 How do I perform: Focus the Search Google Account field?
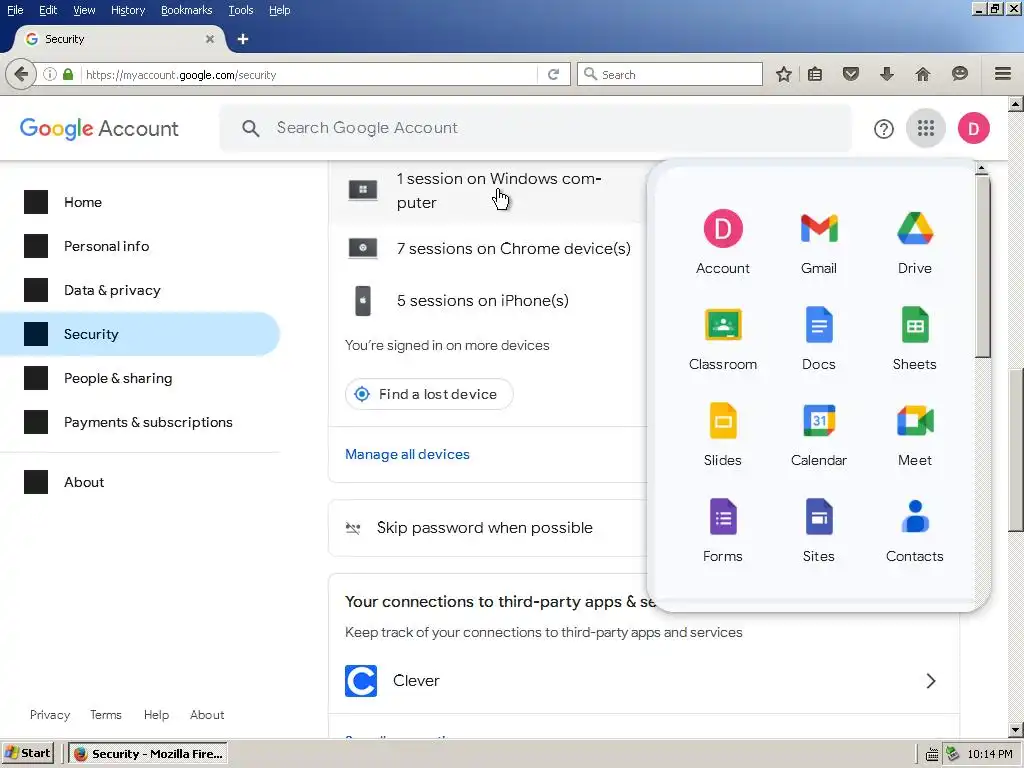pyautogui.click(x=536, y=128)
